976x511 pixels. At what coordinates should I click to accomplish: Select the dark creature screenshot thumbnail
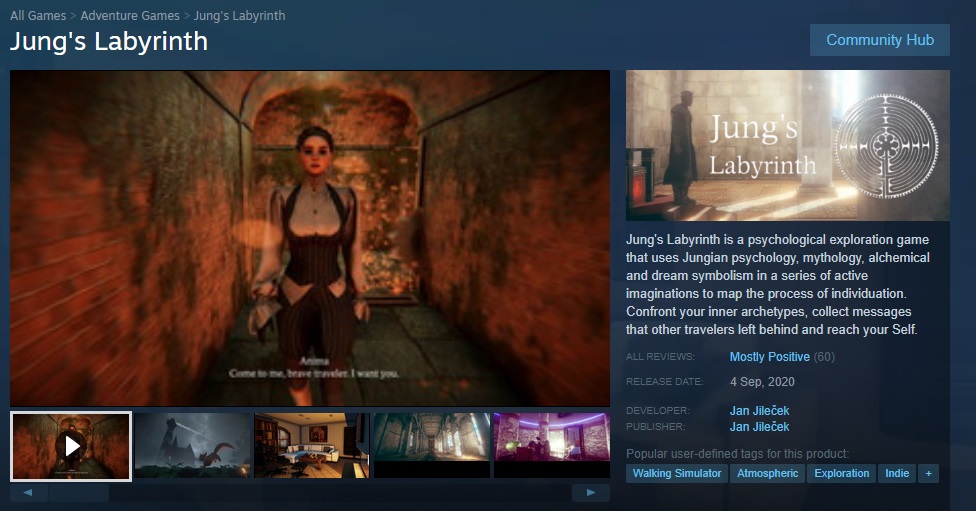(192, 446)
